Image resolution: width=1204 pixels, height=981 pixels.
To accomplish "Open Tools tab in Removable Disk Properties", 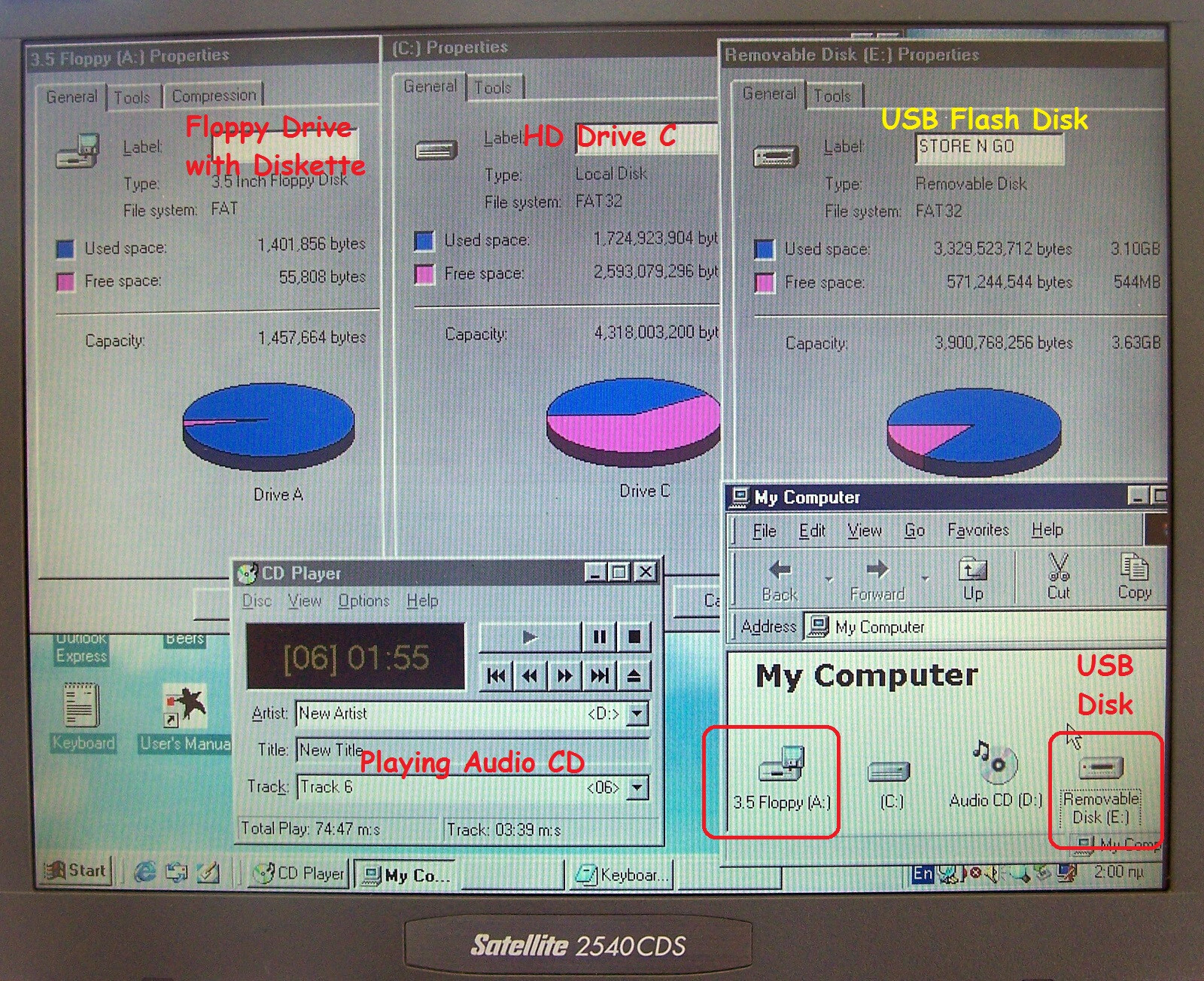I will point(832,96).
